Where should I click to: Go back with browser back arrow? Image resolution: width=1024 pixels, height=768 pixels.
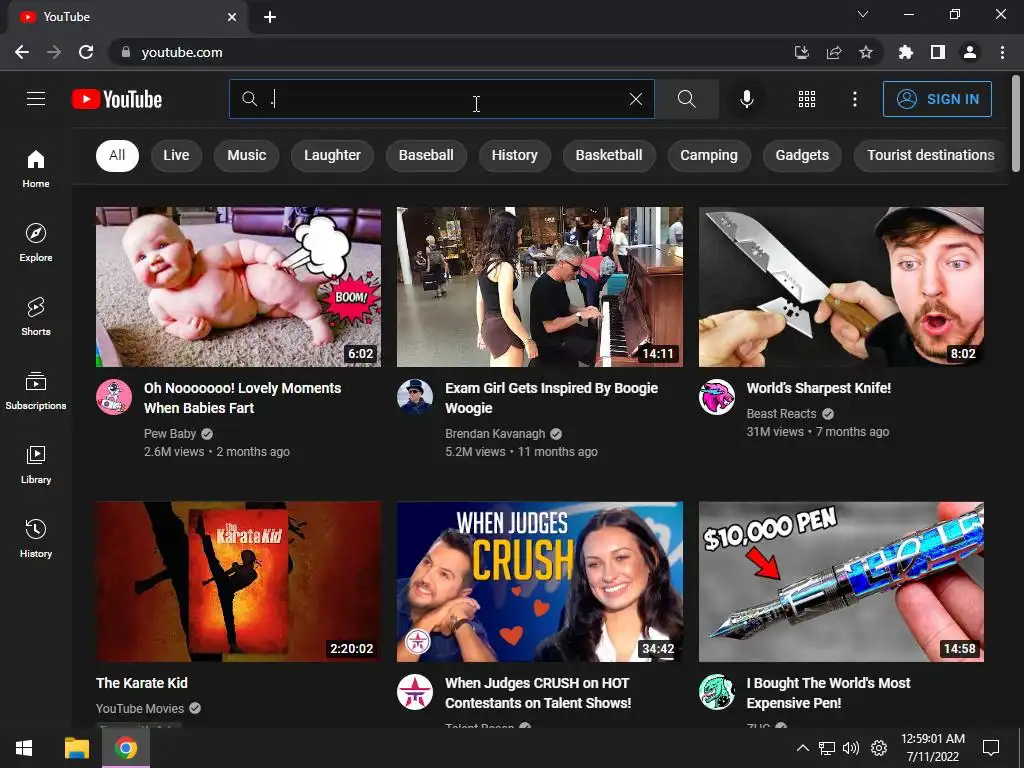coord(22,52)
